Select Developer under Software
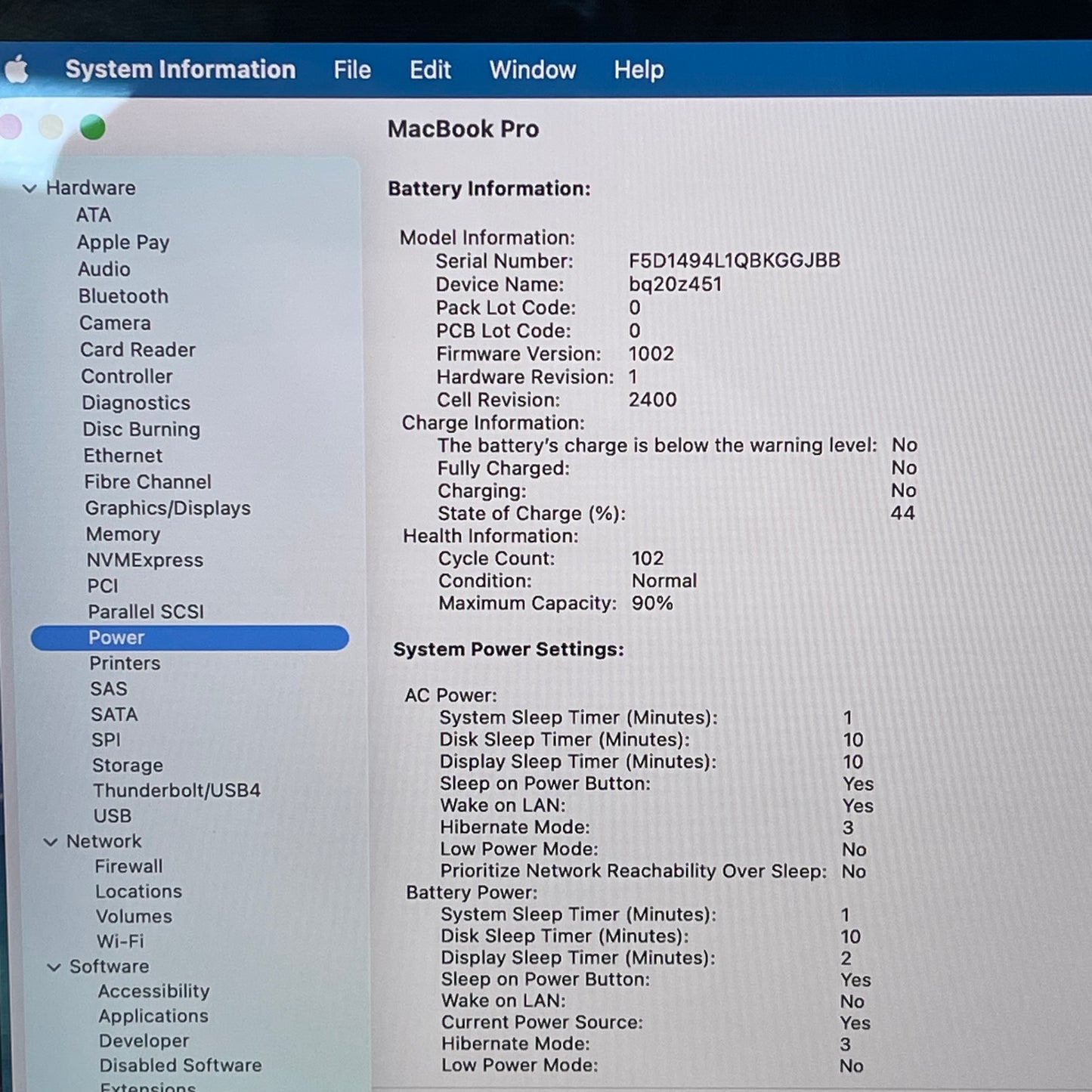This screenshot has width=1092, height=1092. pyautogui.click(x=144, y=1041)
